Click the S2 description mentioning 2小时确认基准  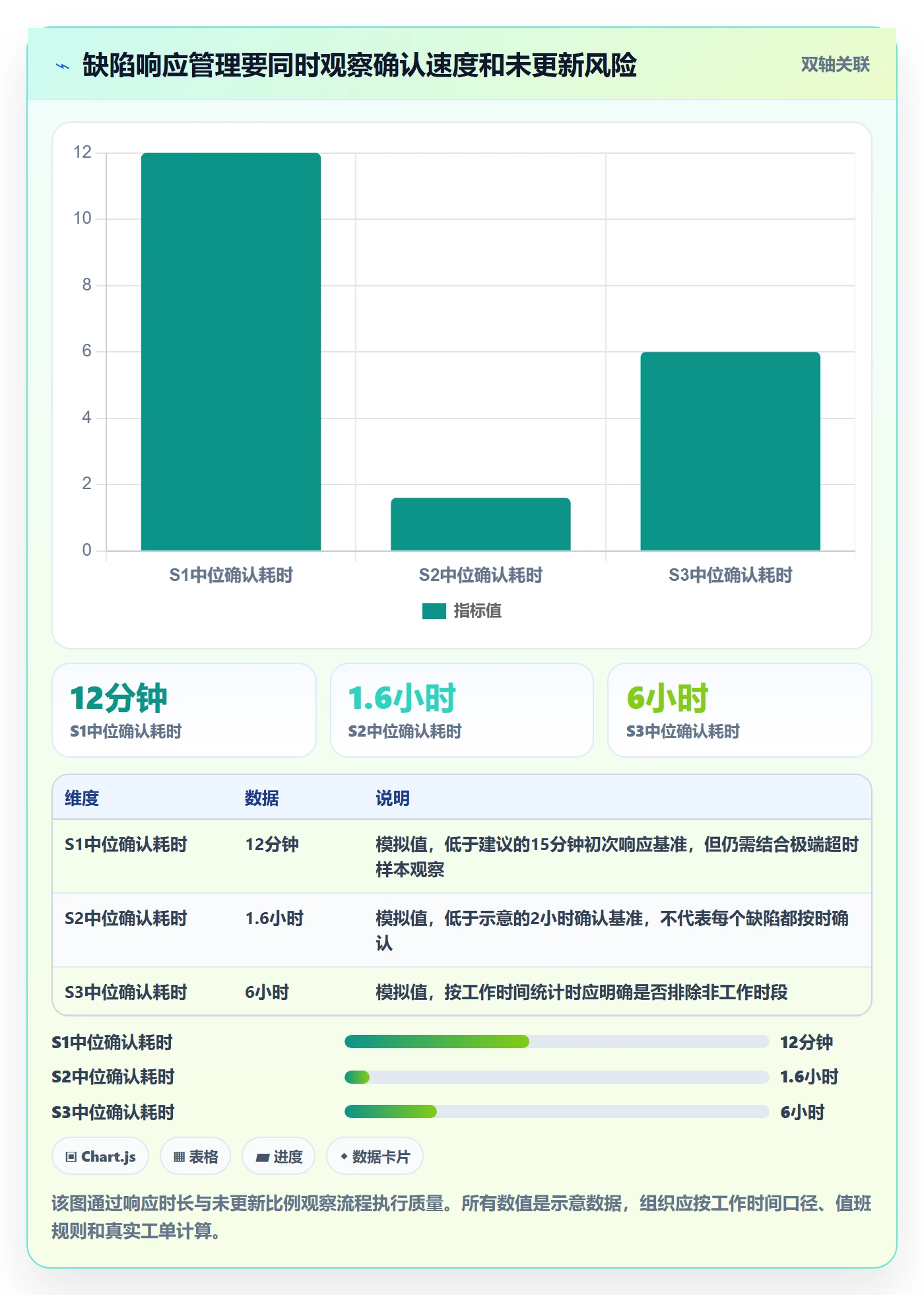pyautogui.click(x=612, y=931)
